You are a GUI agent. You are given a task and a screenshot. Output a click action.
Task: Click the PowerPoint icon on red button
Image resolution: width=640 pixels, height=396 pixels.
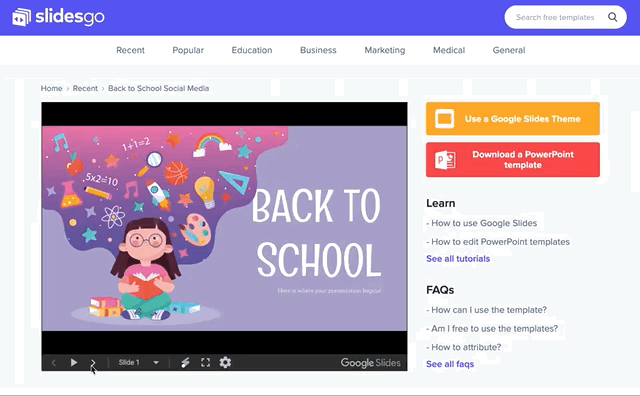[445, 160]
